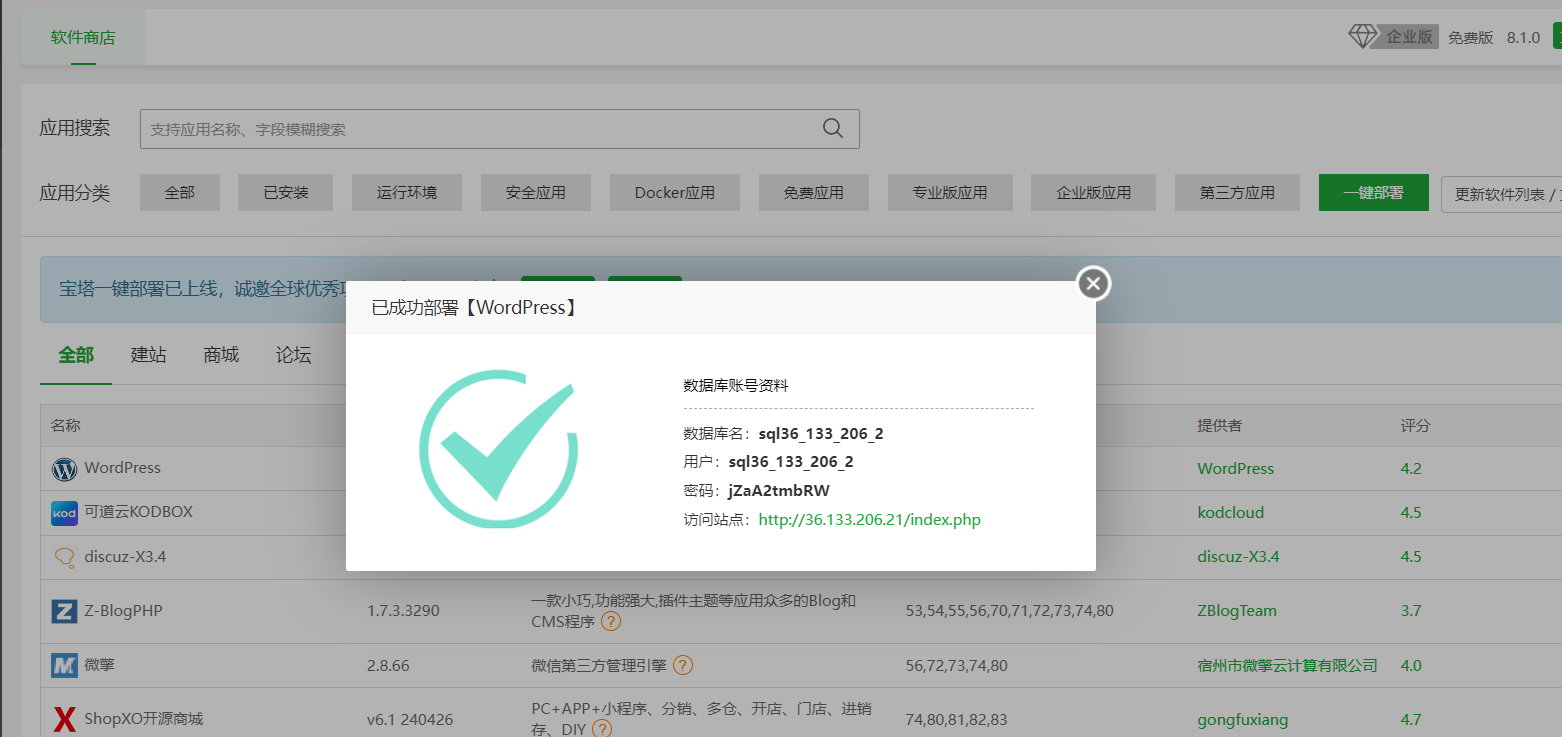Open the discuz-X3.4 provider link
Viewport: 1562px width, 737px height.
pos(1238,556)
